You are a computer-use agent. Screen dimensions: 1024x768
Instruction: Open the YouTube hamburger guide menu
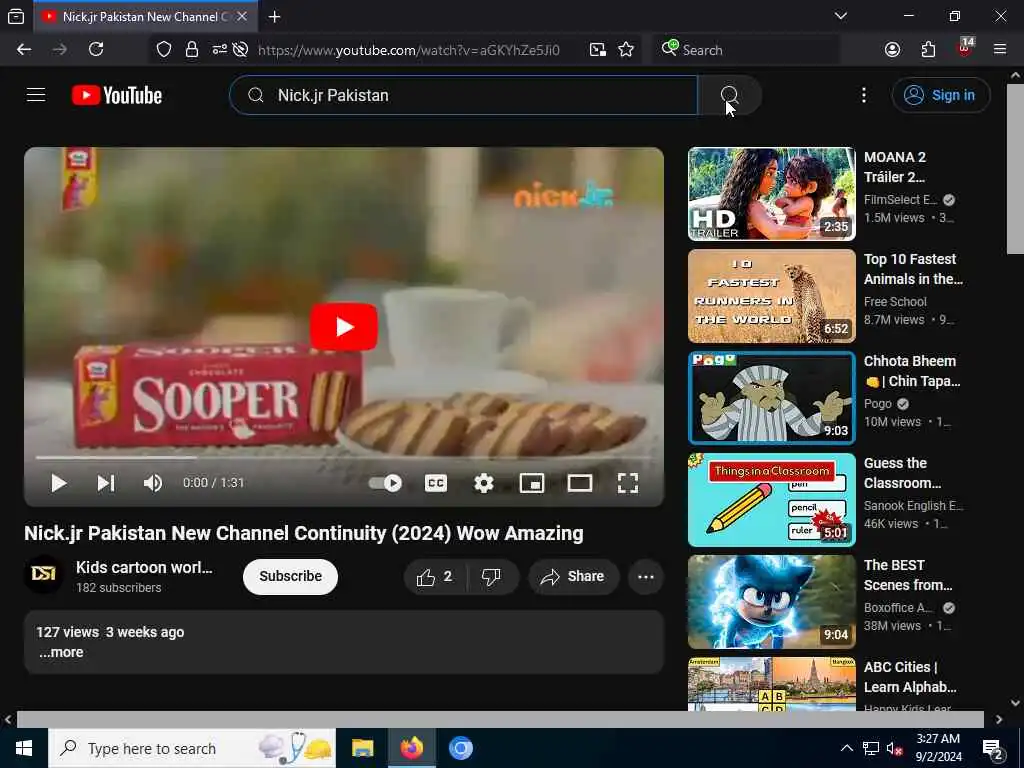point(36,95)
